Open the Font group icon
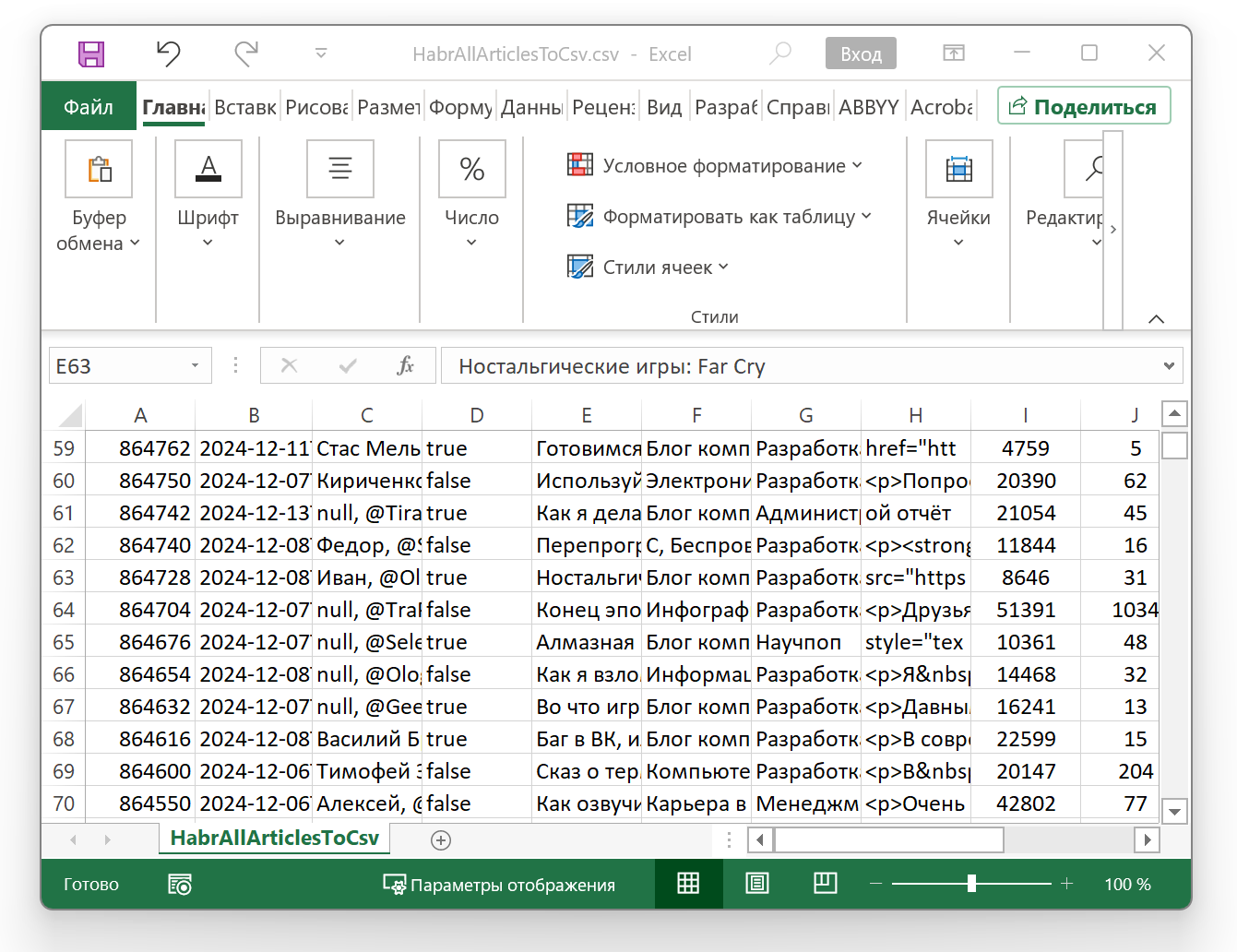The image size is (1237, 952). [208, 170]
